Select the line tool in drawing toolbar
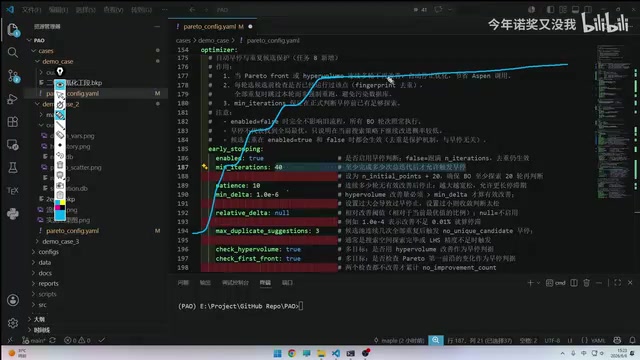Screen dimensions: 640x360 pos(60,125)
